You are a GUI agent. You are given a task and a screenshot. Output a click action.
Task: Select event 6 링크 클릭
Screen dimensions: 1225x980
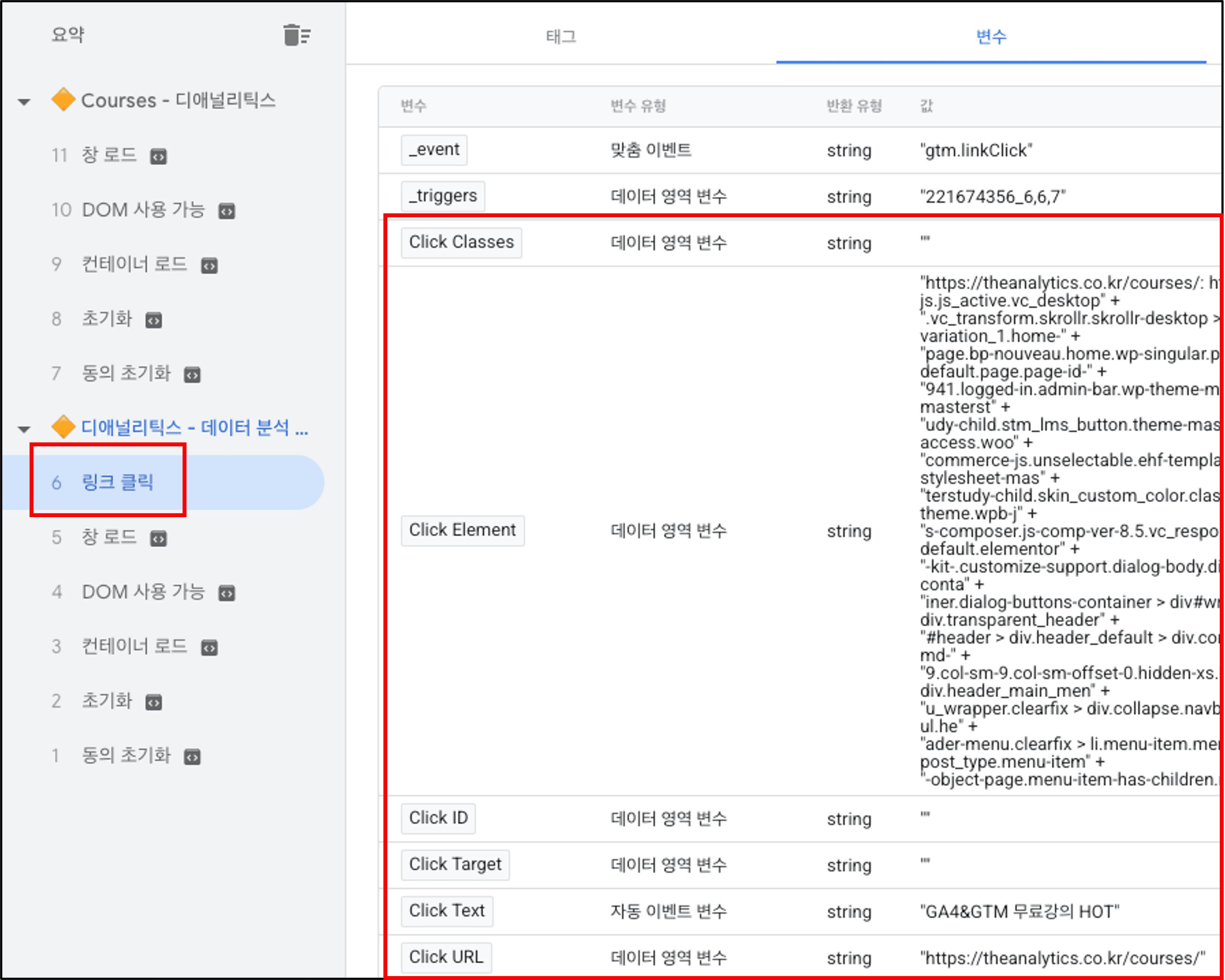tap(162, 482)
